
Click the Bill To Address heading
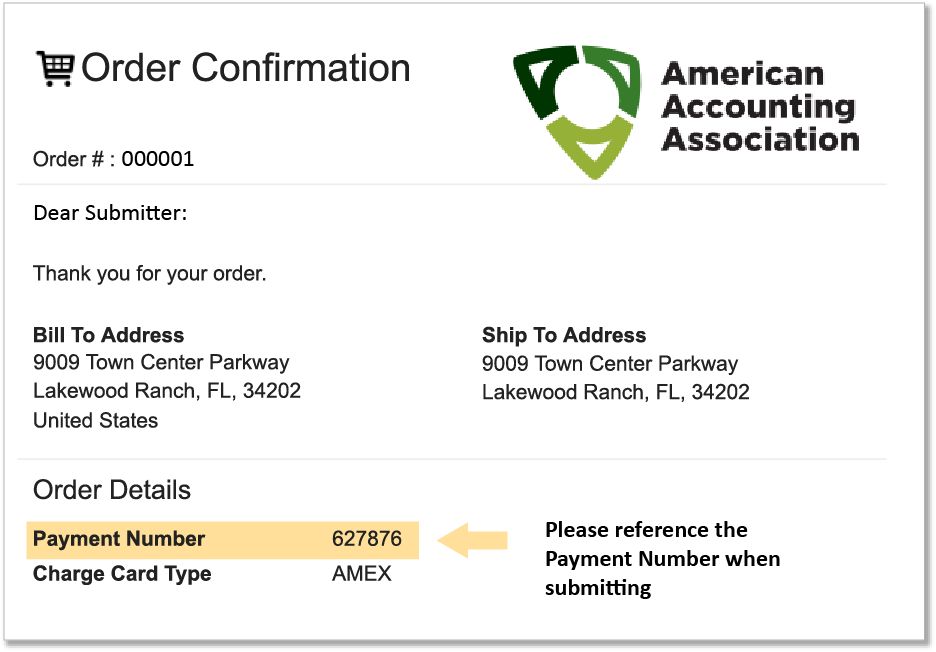point(109,335)
